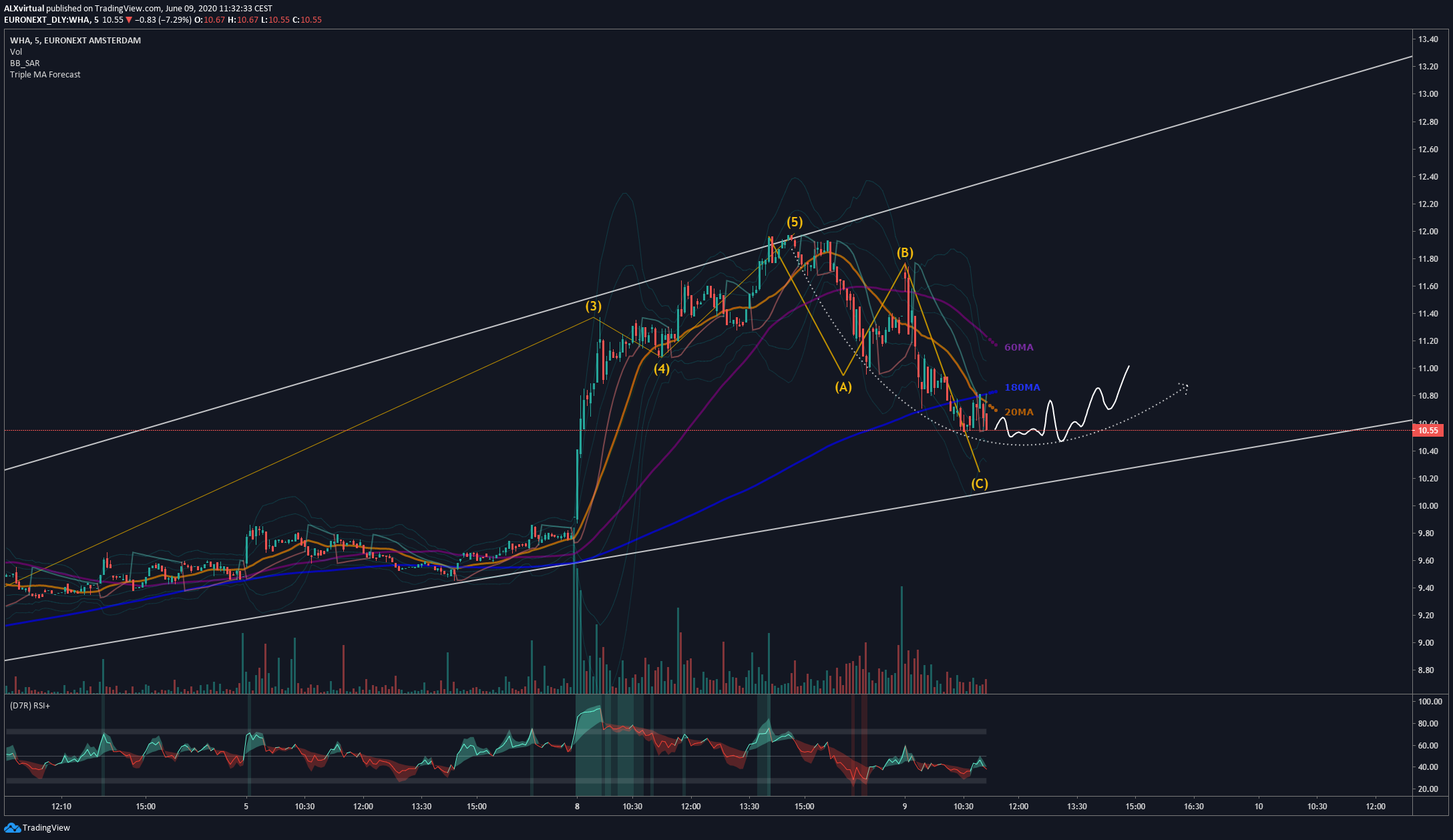The image size is (1453, 840).
Task: Select the (B) corrective wave label
Action: (905, 252)
